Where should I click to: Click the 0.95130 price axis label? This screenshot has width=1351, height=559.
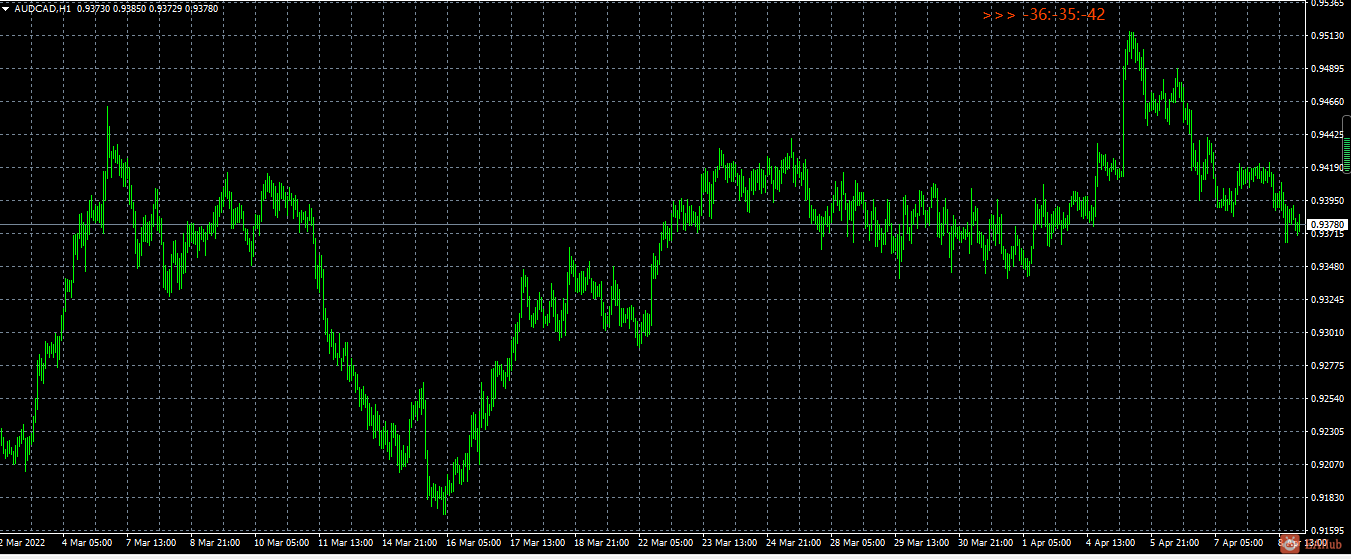(x=1327, y=36)
